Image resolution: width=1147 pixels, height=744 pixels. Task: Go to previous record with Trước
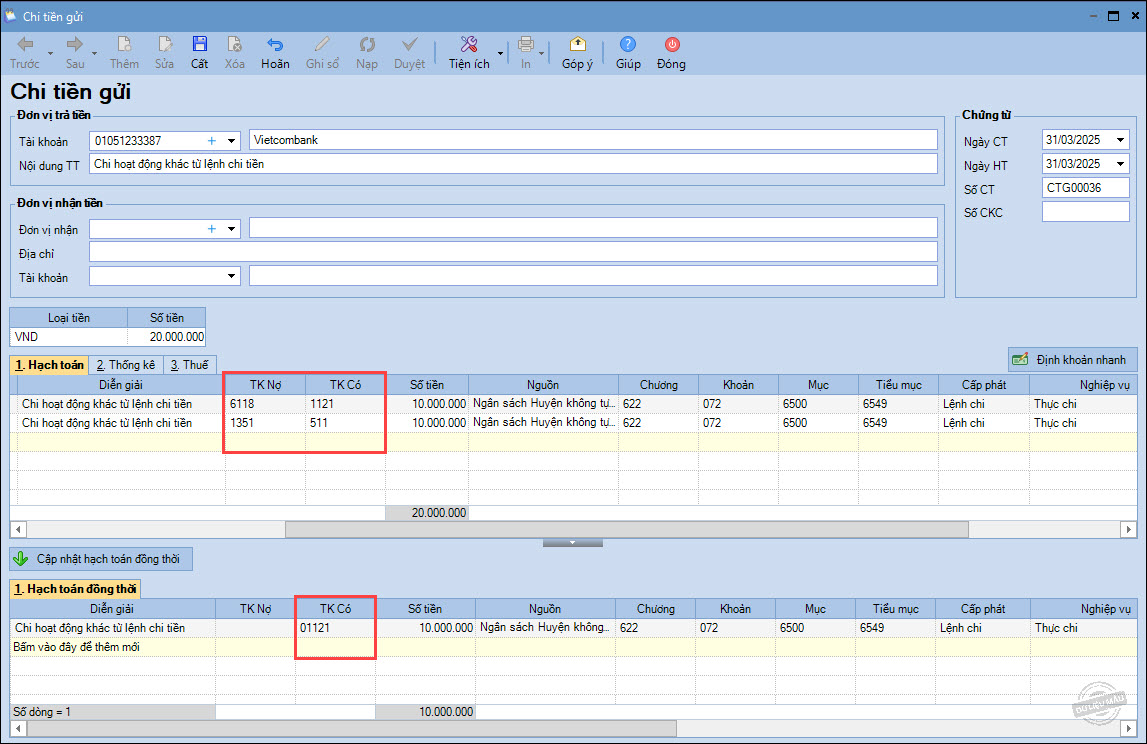24,53
